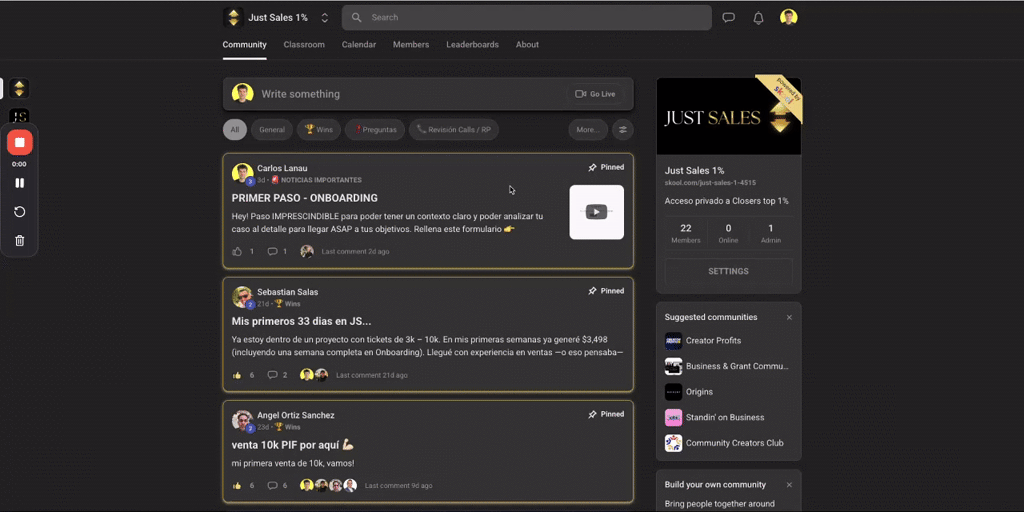Select the JS community icon in left sidebar

[19, 116]
